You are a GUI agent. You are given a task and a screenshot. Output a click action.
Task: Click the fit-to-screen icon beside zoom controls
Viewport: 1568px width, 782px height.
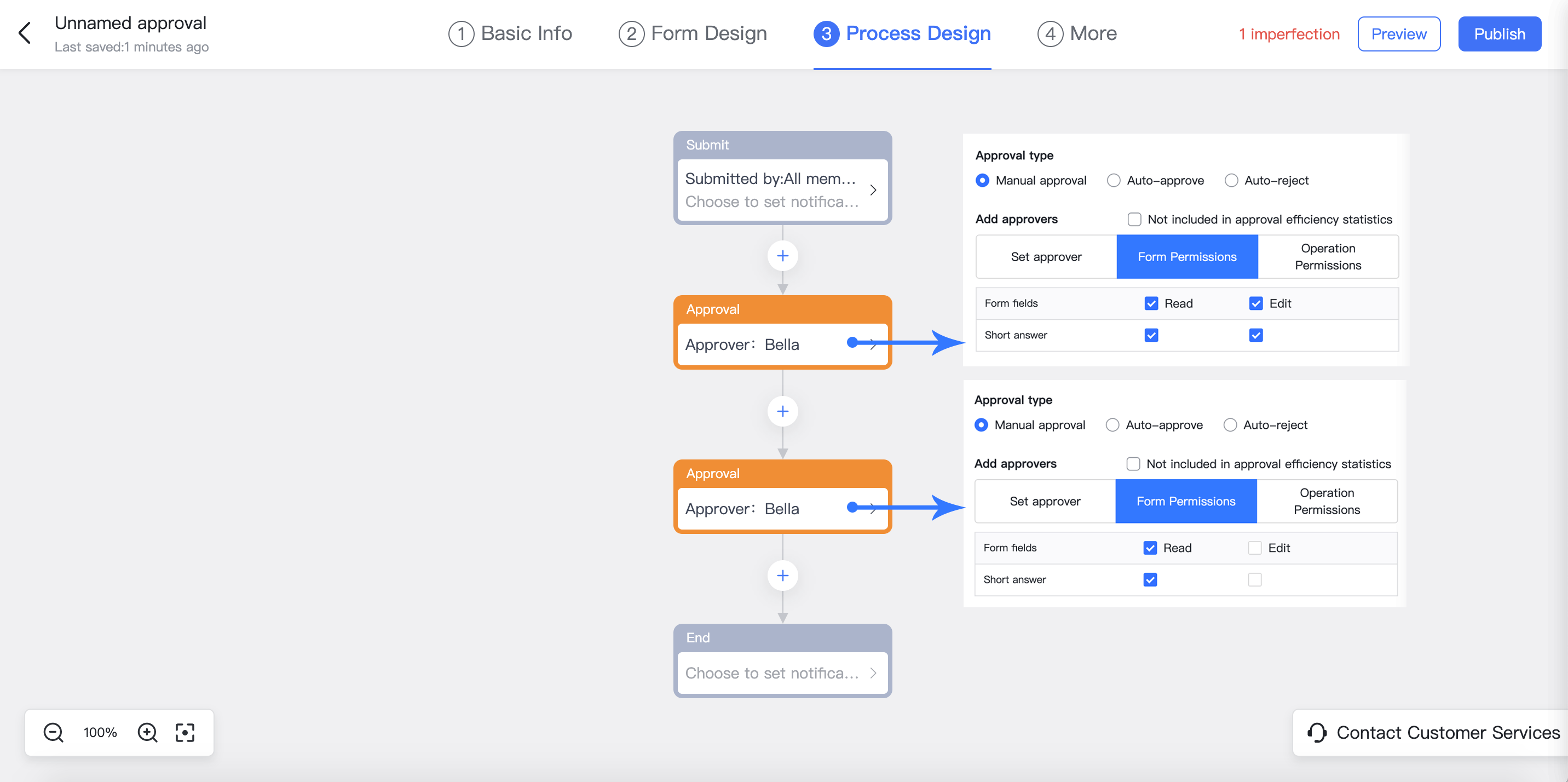(x=185, y=732)
